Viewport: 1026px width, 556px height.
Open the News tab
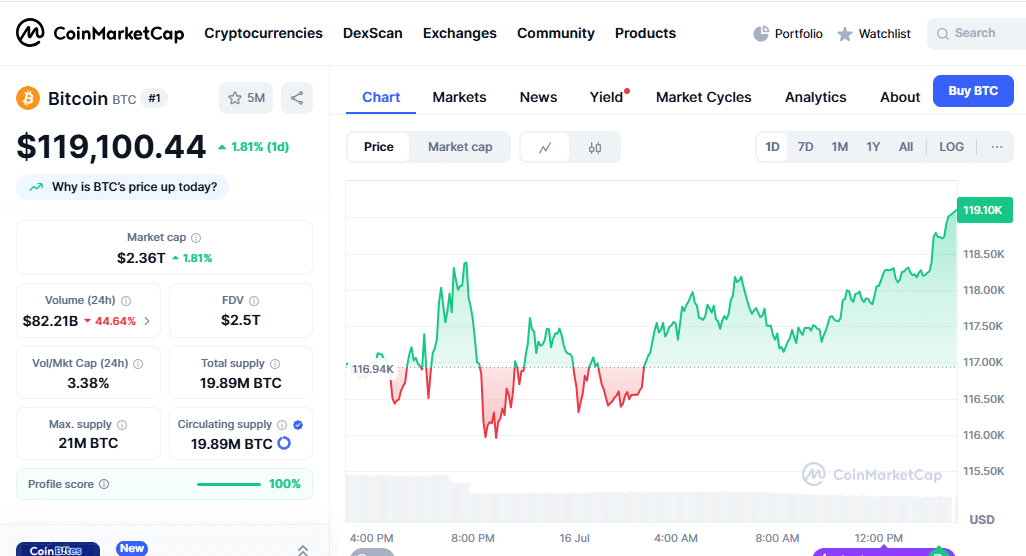pyautogui.click(x=539, y=97)
